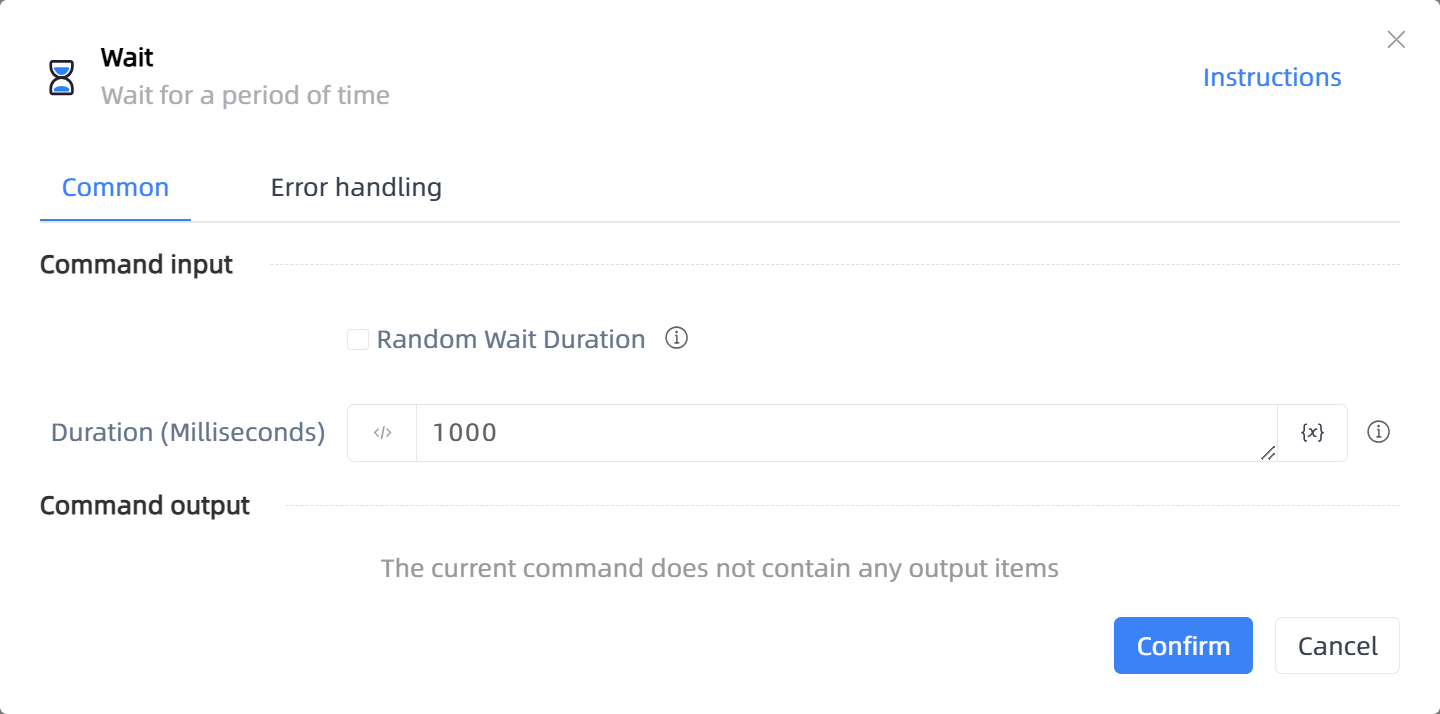Switch to the Common tab
1440x714 pixels.
pos(115,187)
